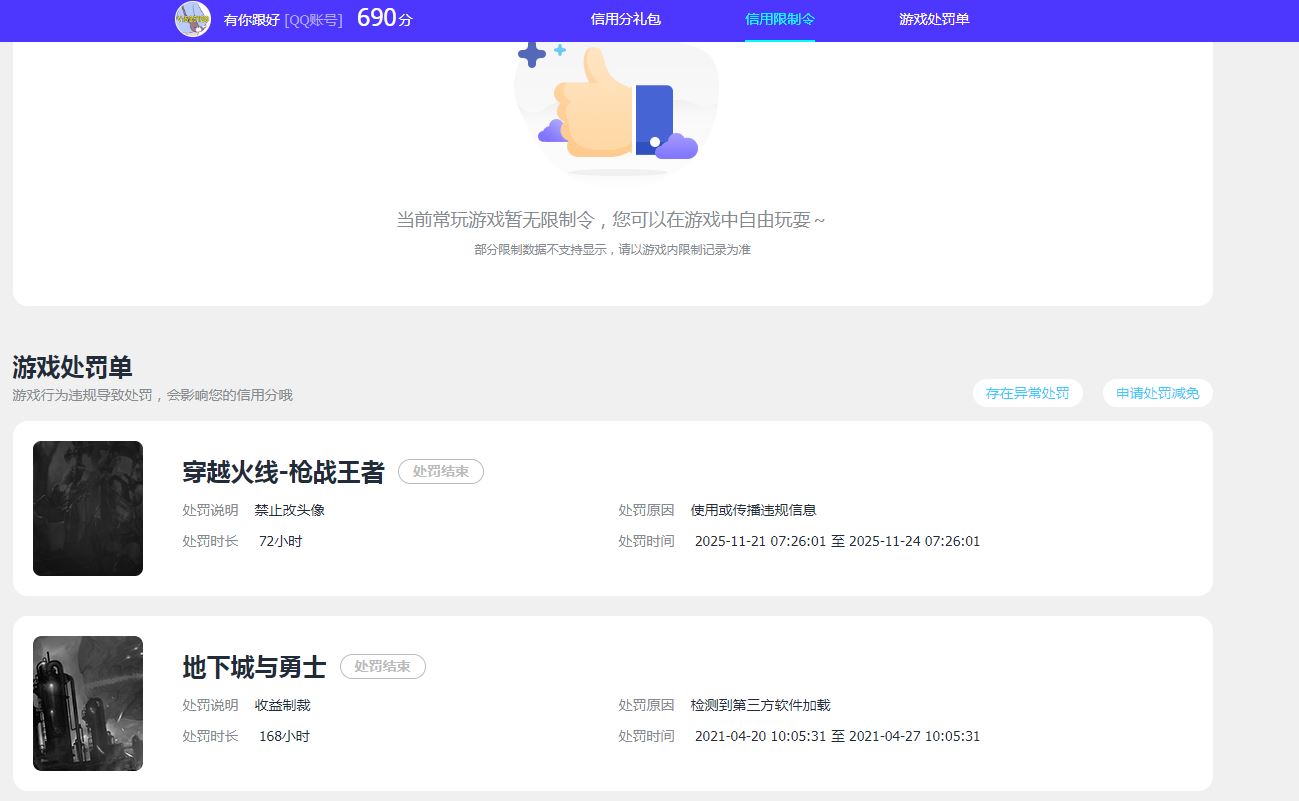This screenshot has height=801, width=1299.
Task: Click the 游戏处罚单 section heading
Action: coord(69,367)
